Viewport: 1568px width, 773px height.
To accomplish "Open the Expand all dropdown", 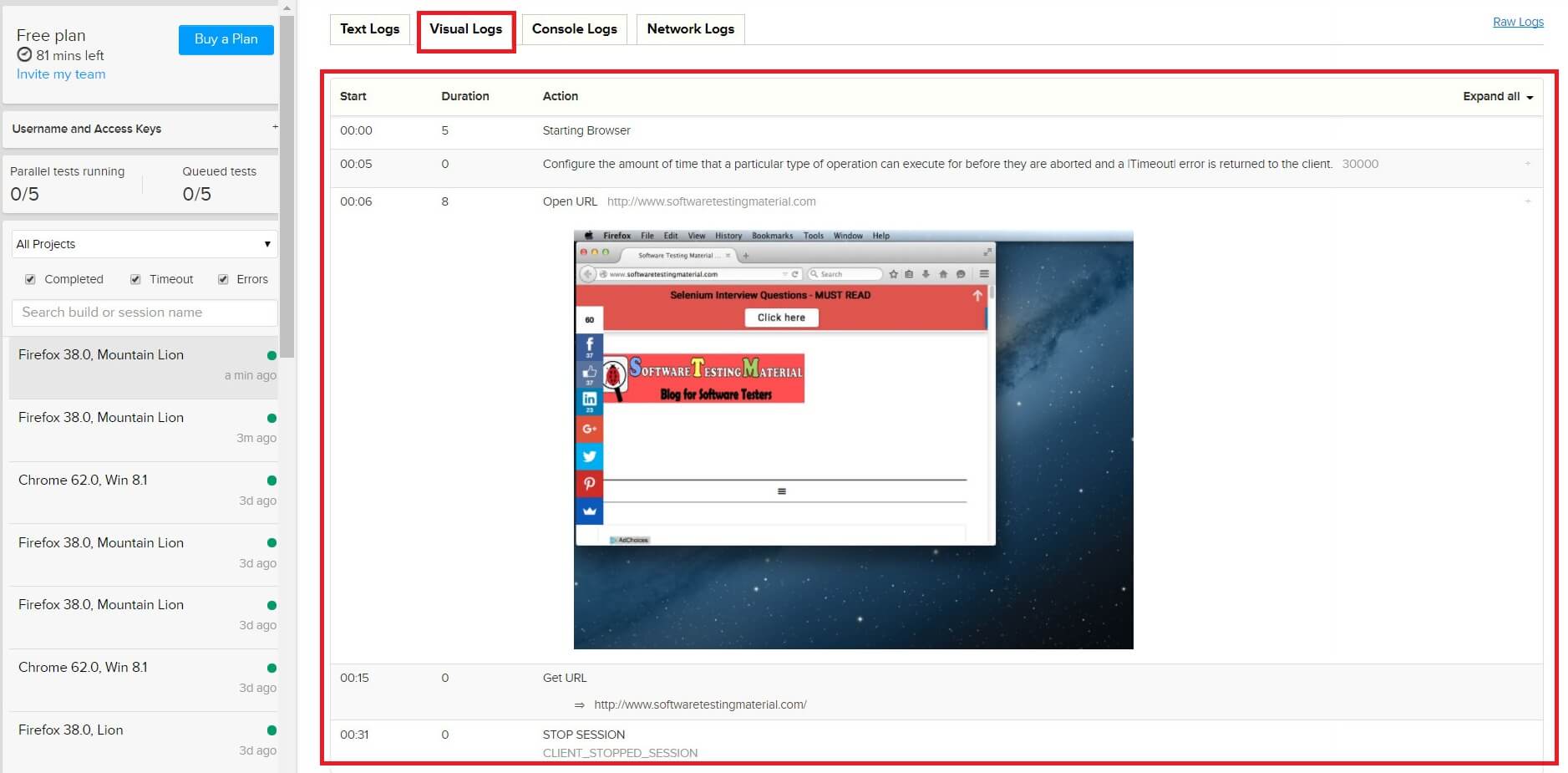I will (1498, 97).
